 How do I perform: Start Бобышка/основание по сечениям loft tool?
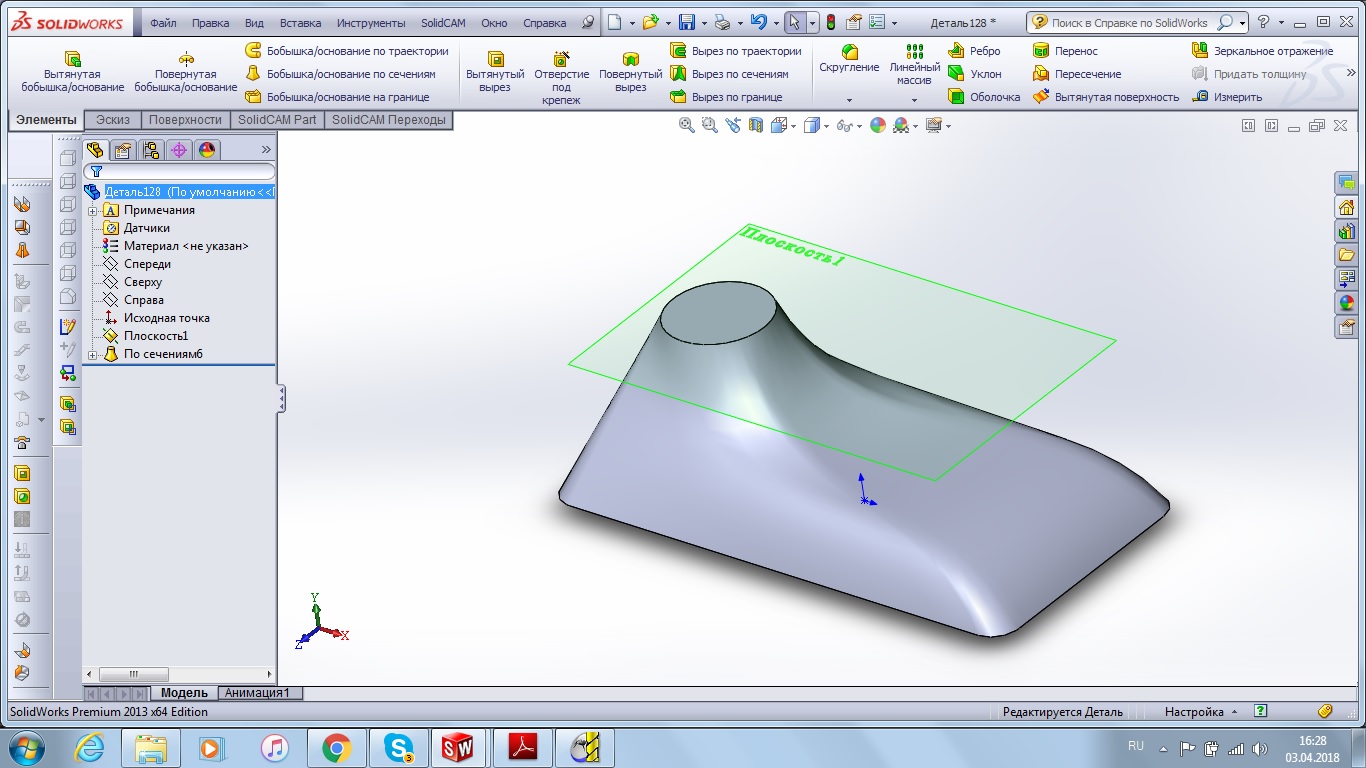[x=341, y=74]
